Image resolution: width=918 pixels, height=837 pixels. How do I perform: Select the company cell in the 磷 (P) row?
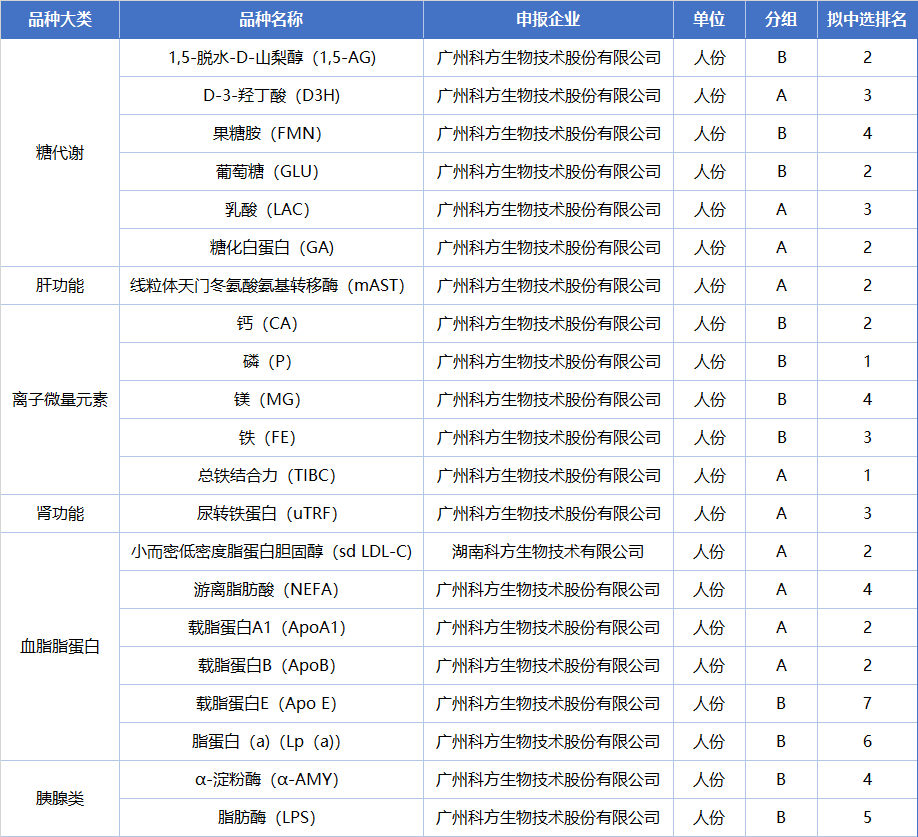[548, 362]
